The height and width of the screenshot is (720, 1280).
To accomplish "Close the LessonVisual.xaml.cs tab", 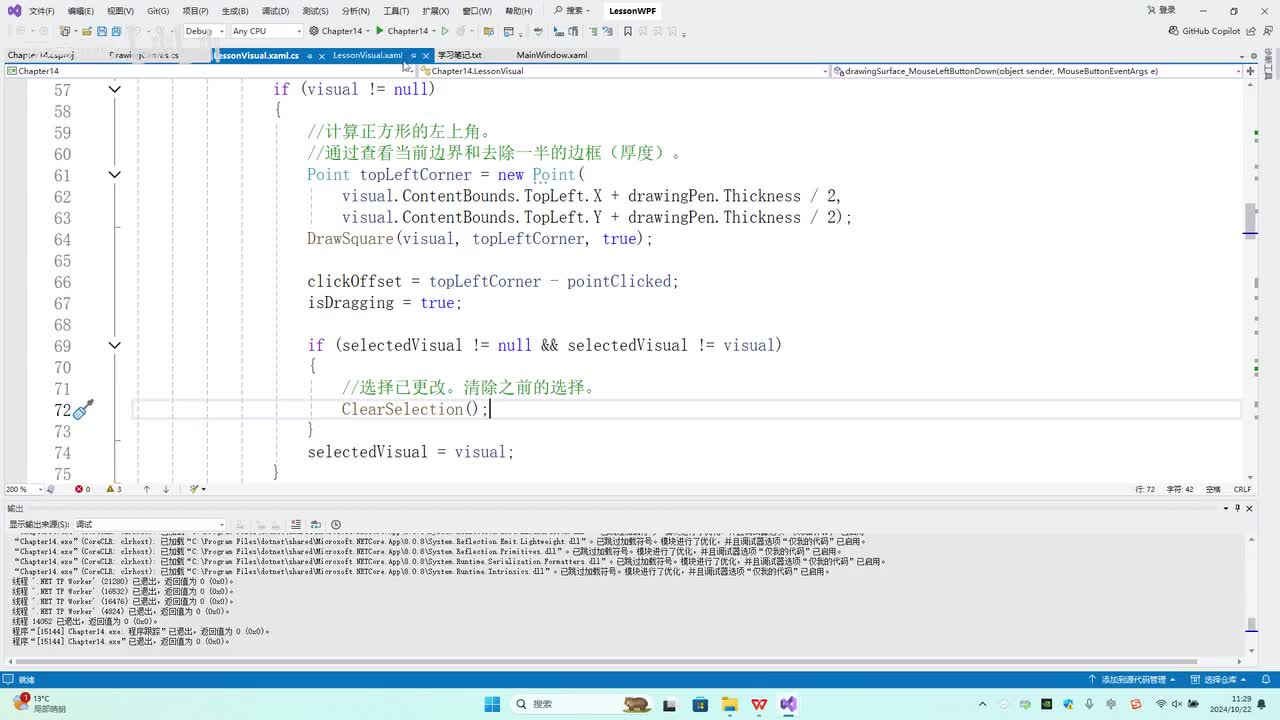I will click(x=321, y=56).
